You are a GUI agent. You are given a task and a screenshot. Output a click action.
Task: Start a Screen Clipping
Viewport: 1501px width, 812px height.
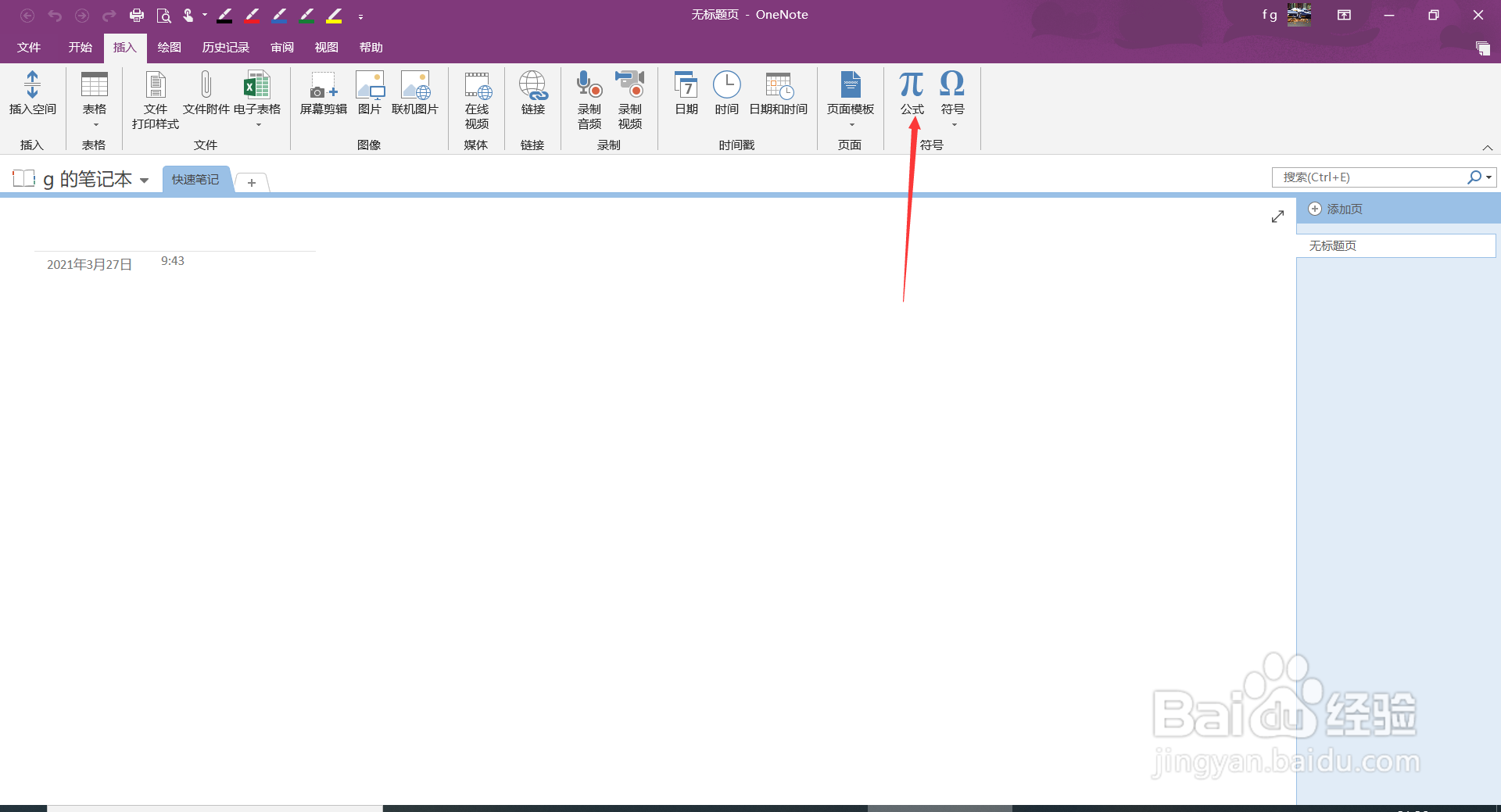coord(323,84)
